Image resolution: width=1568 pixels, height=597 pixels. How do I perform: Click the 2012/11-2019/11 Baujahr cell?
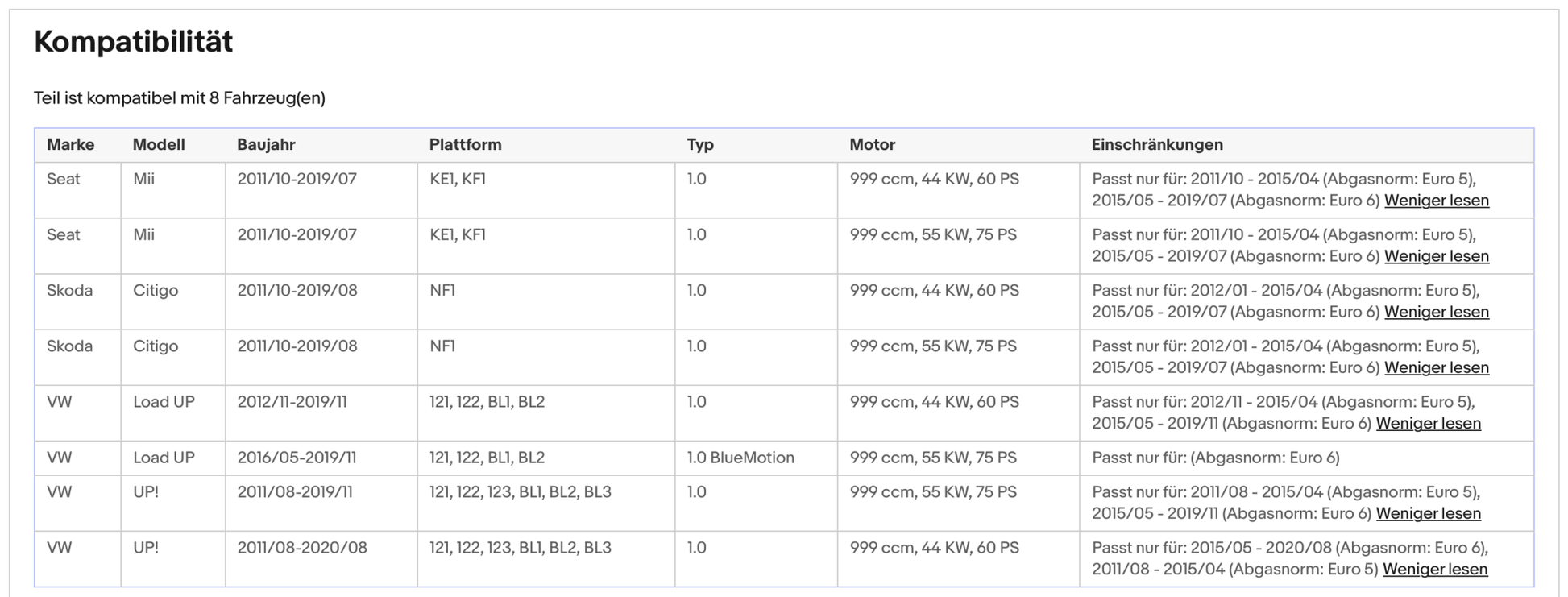point(292,402)
